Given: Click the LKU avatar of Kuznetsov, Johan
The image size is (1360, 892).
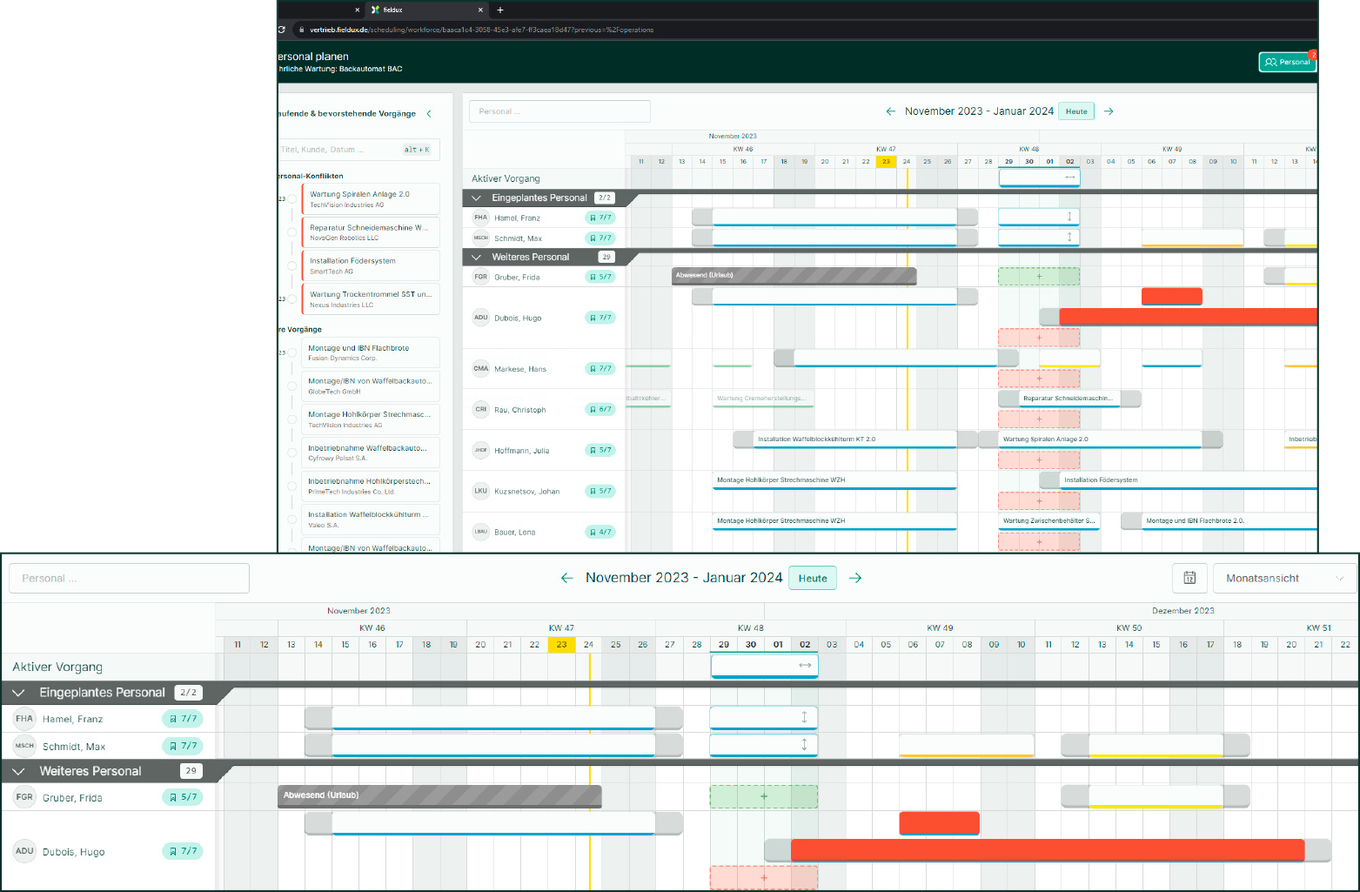Looking at the screenshot, I should 481,490.
